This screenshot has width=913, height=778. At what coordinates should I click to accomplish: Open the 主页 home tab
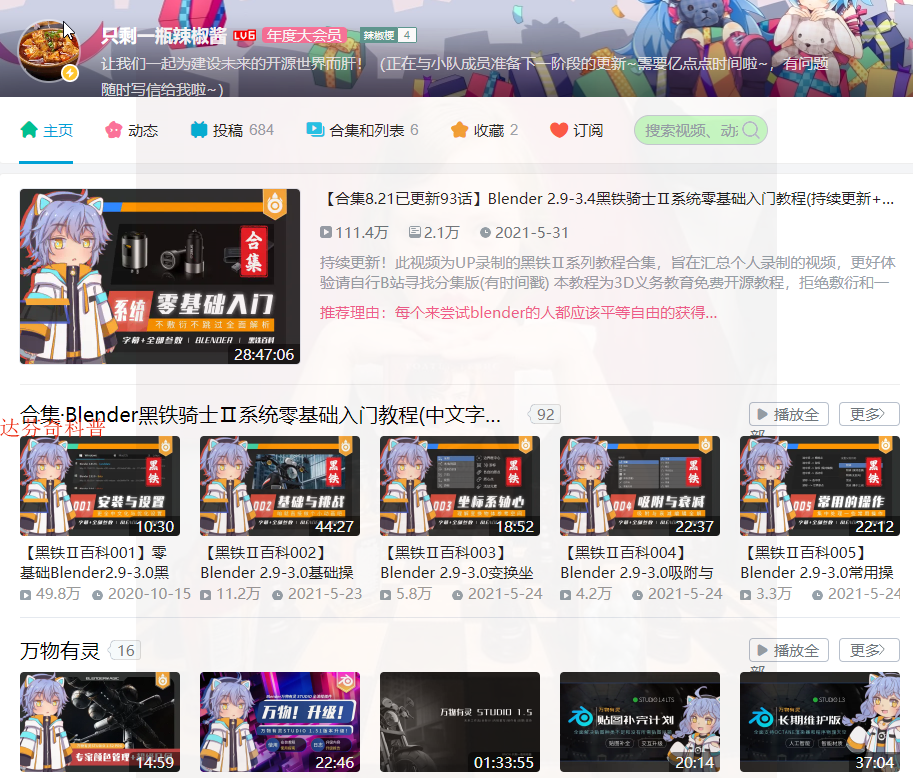[x=46, y=130]
